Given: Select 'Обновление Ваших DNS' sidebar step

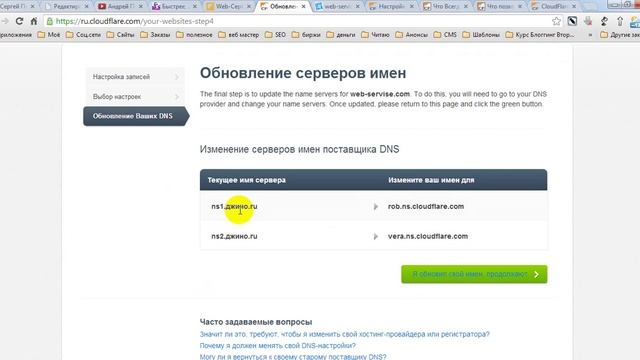Looking at the screenshot, I should tap(136, 116).
